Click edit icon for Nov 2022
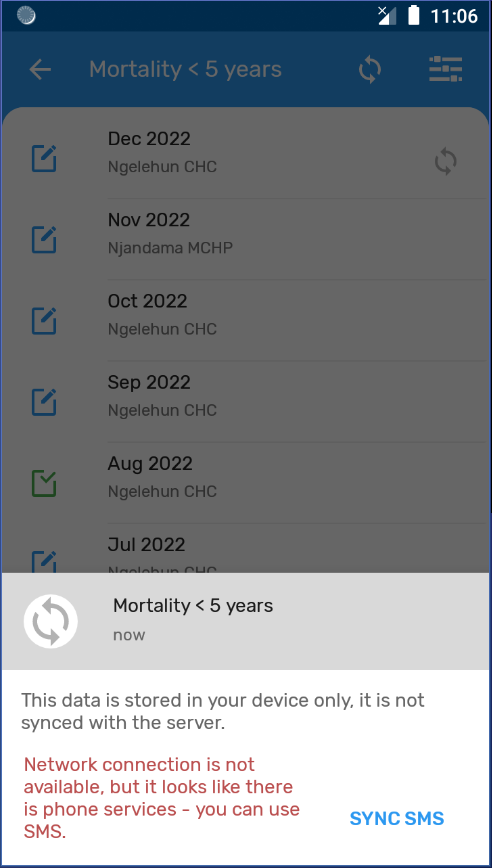 click(44, 240)
